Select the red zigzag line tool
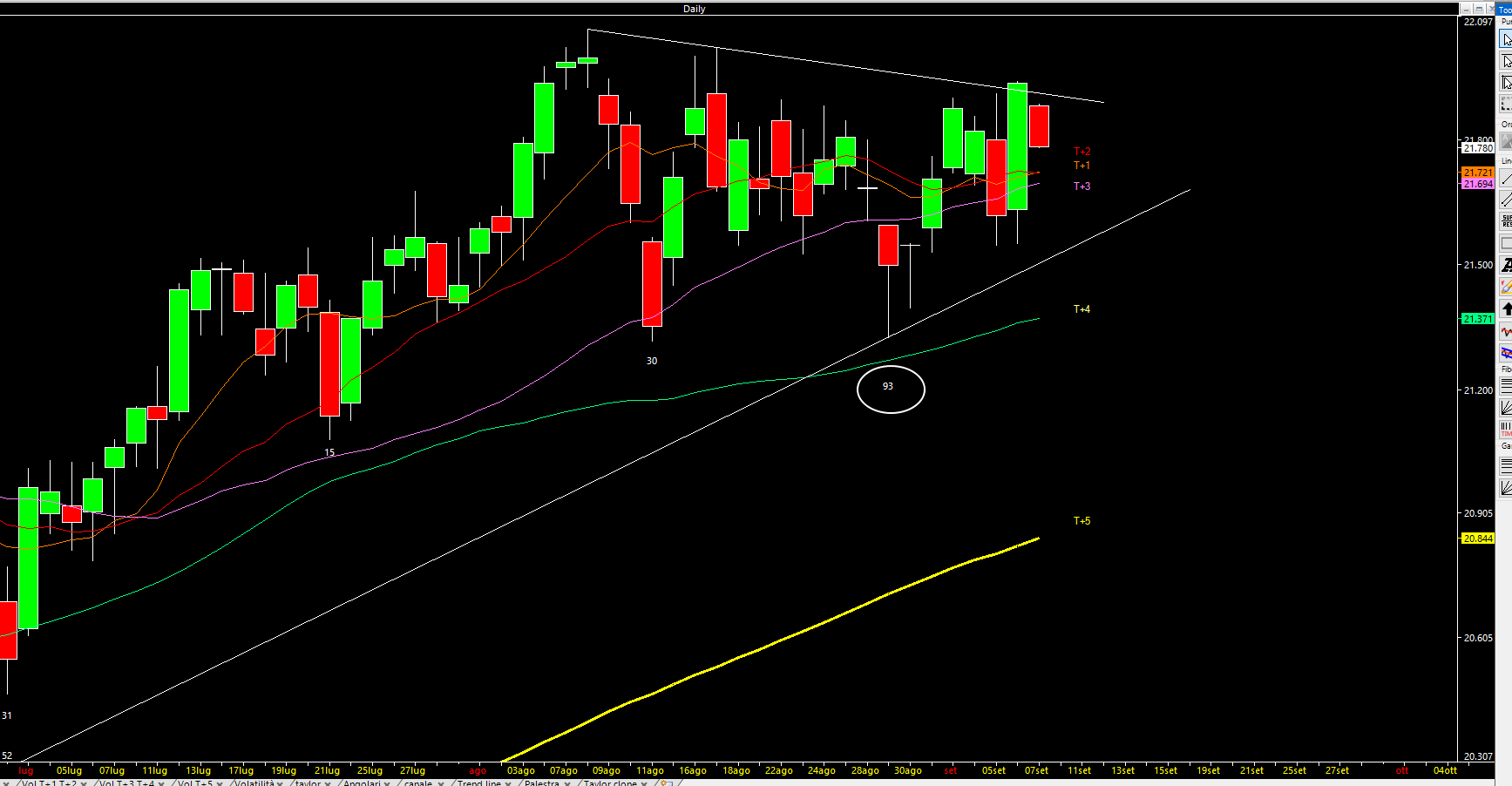The width and height of the screenshot is (1512, 786). coord(1506,332)
